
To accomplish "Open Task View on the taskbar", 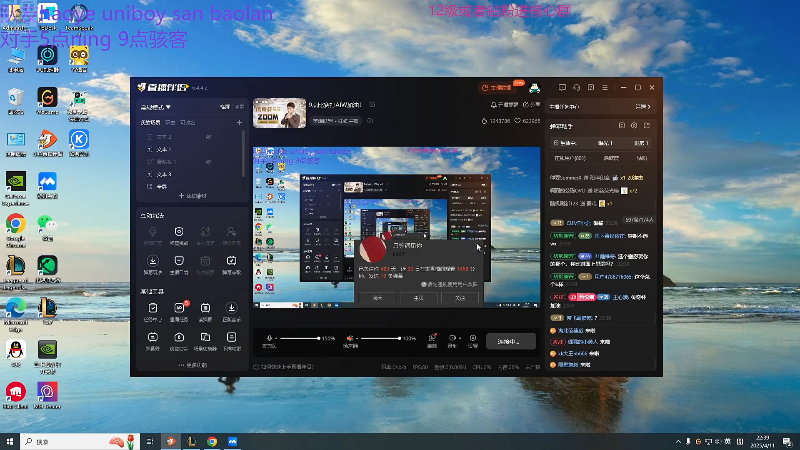I will [150, 441].
